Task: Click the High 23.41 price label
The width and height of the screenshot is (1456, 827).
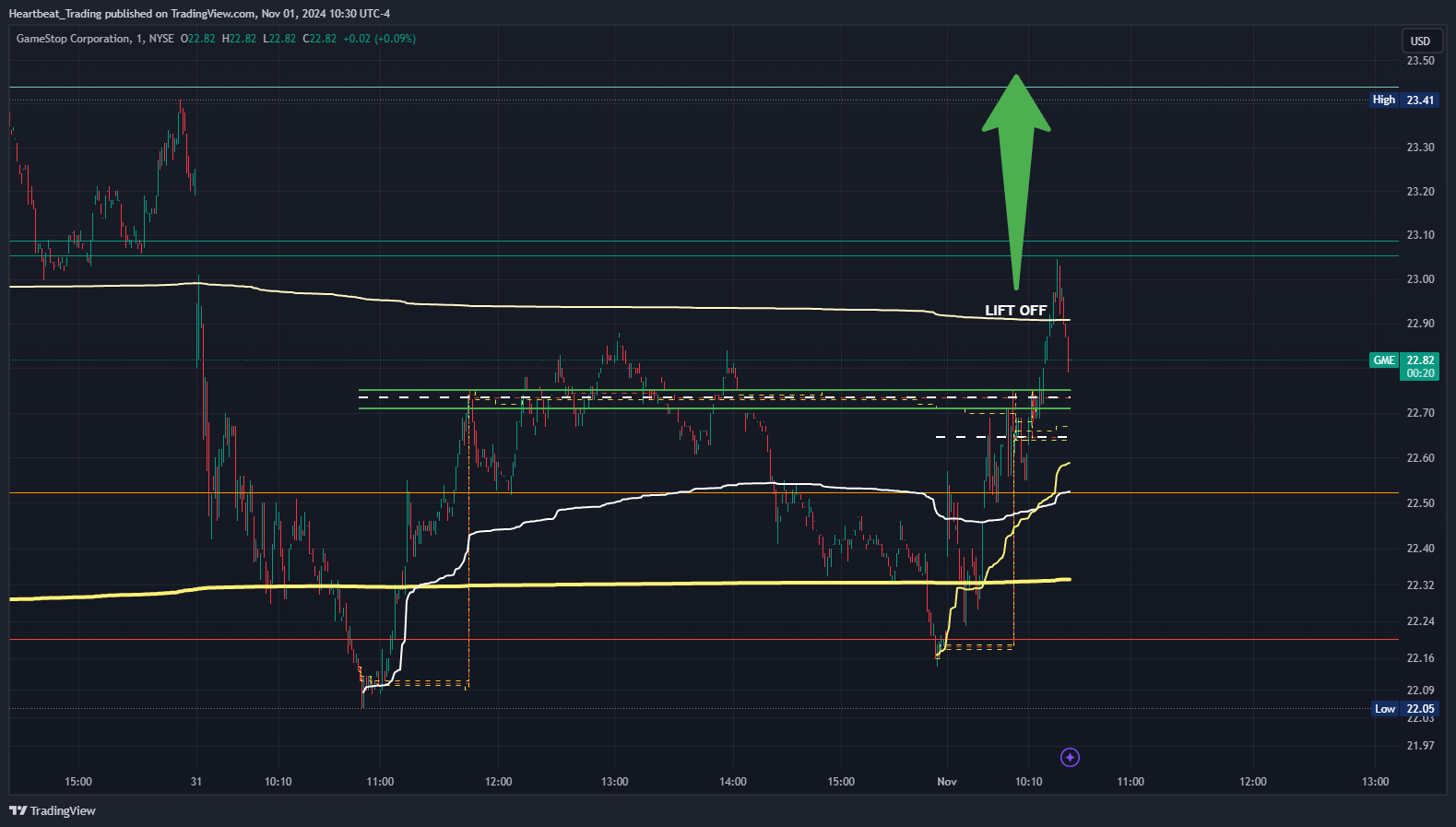Action: 1403,100
